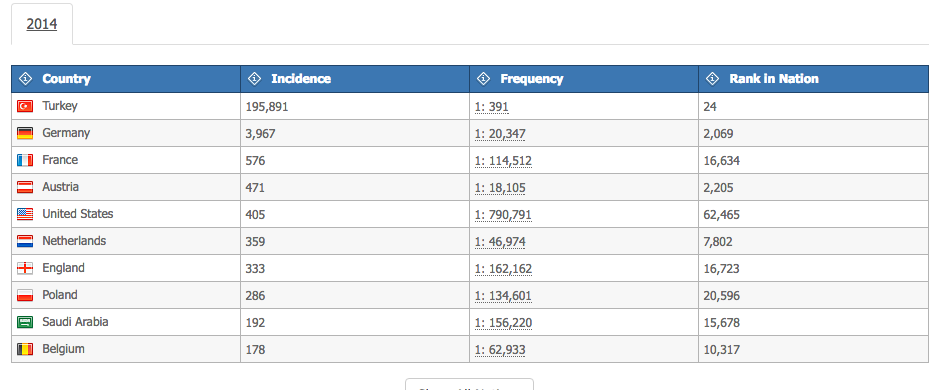Select the Poland country name
The image size is (946, 390).
tap(60, 295)
